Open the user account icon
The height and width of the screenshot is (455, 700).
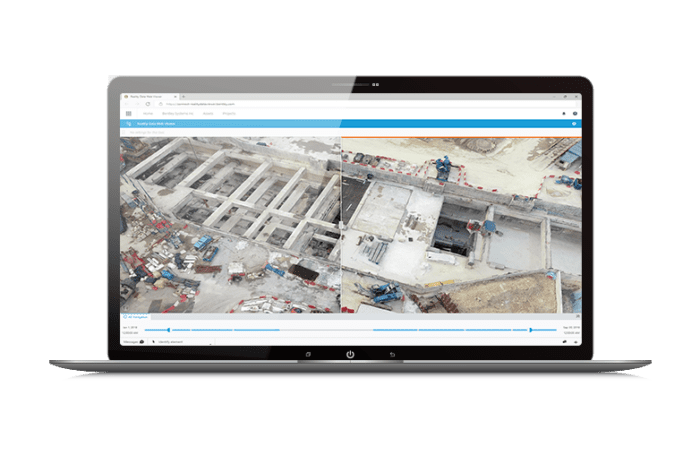coord(575,113)
